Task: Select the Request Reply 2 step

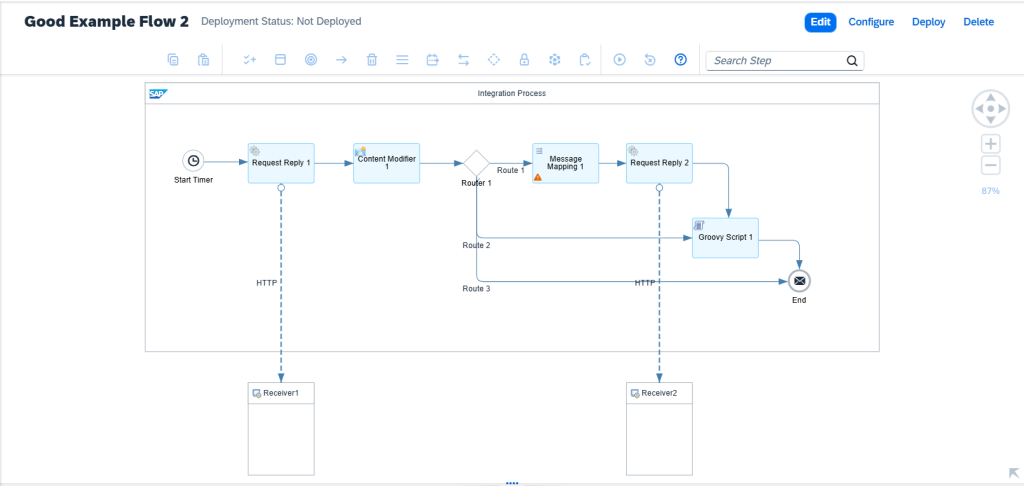Action: click(x=659, y=163)
